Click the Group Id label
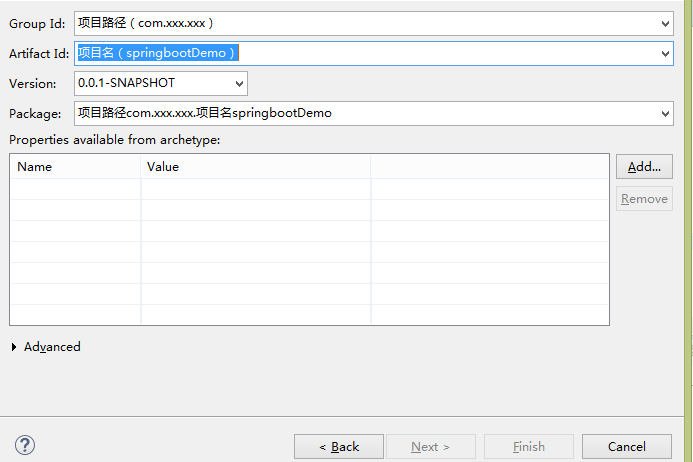693x462 pixels. coord(37,24)
